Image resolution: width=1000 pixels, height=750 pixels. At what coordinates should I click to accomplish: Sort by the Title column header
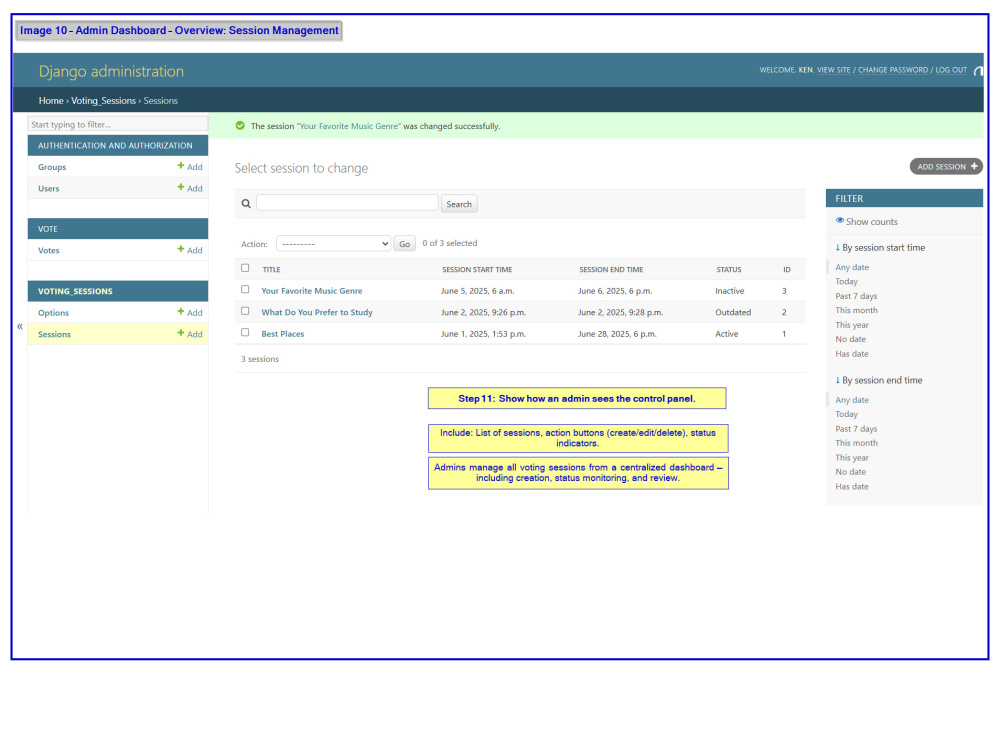272,270
